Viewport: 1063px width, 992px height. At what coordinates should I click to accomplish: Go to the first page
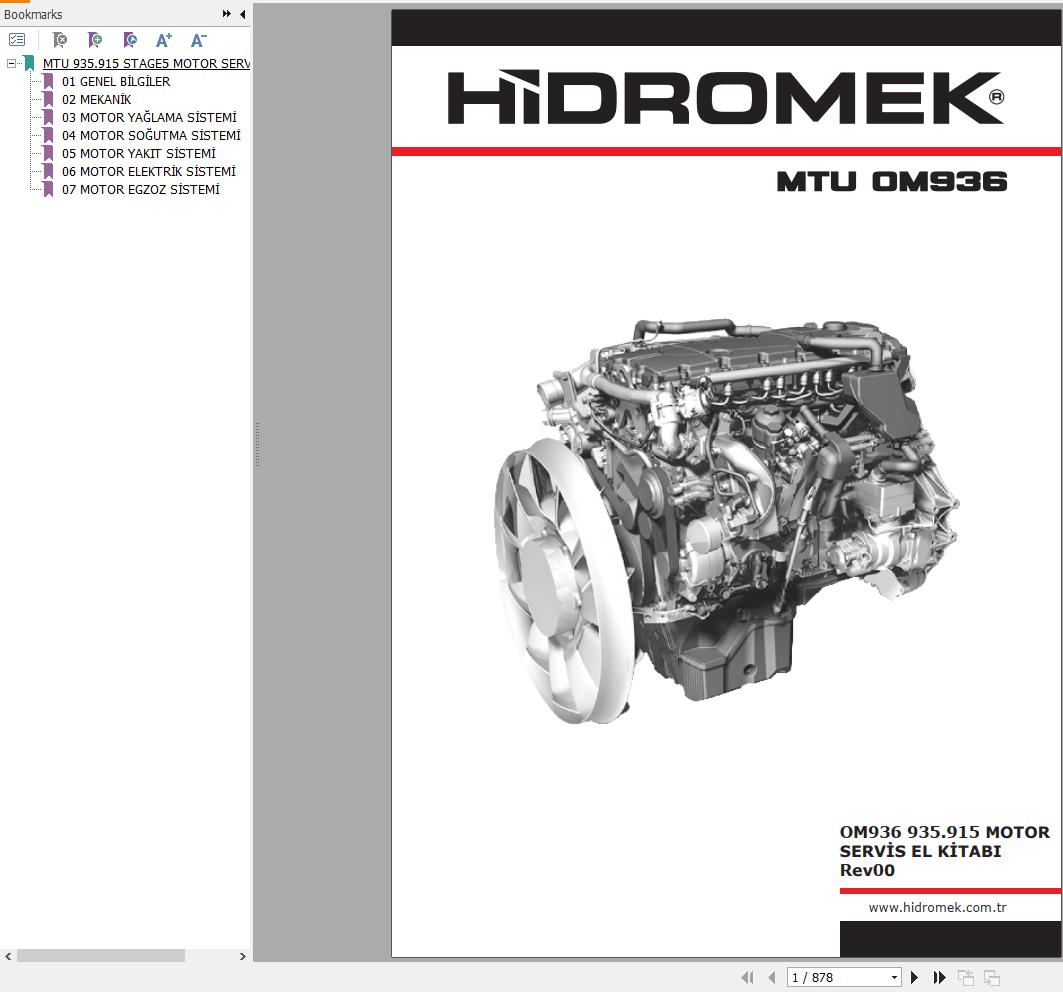[747, 977]
